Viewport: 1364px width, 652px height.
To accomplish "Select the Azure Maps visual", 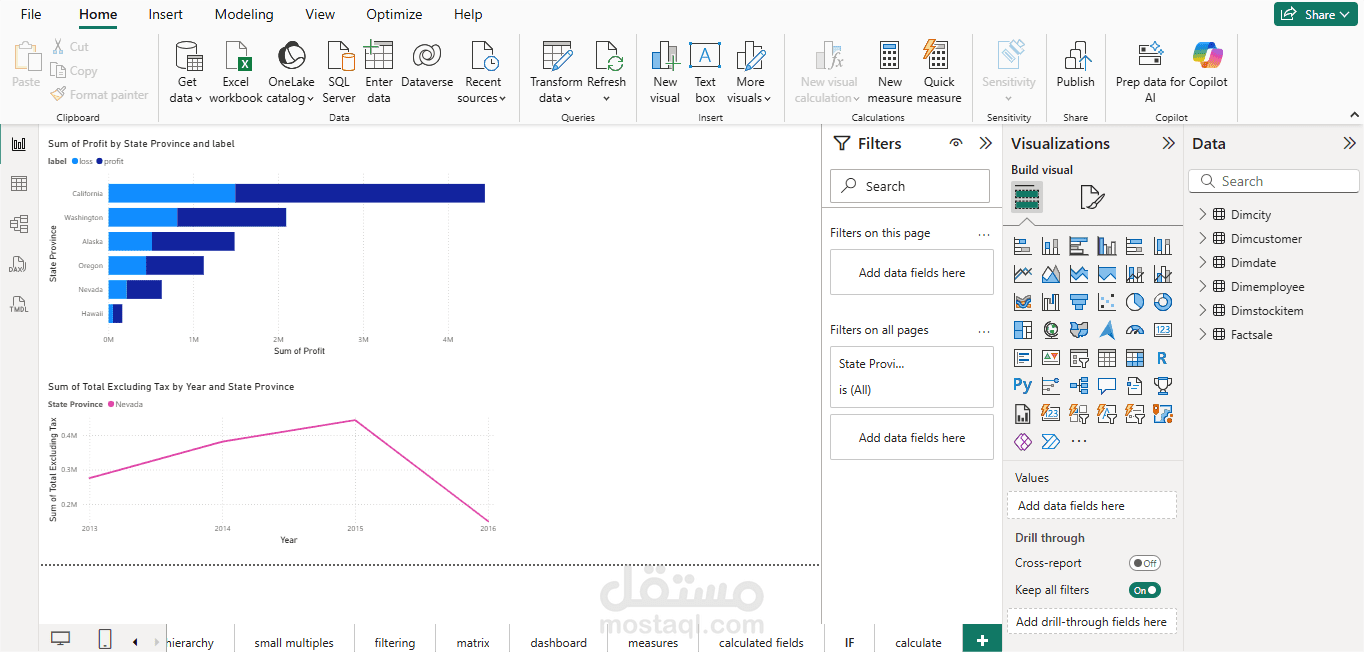I will [1106, 329].
